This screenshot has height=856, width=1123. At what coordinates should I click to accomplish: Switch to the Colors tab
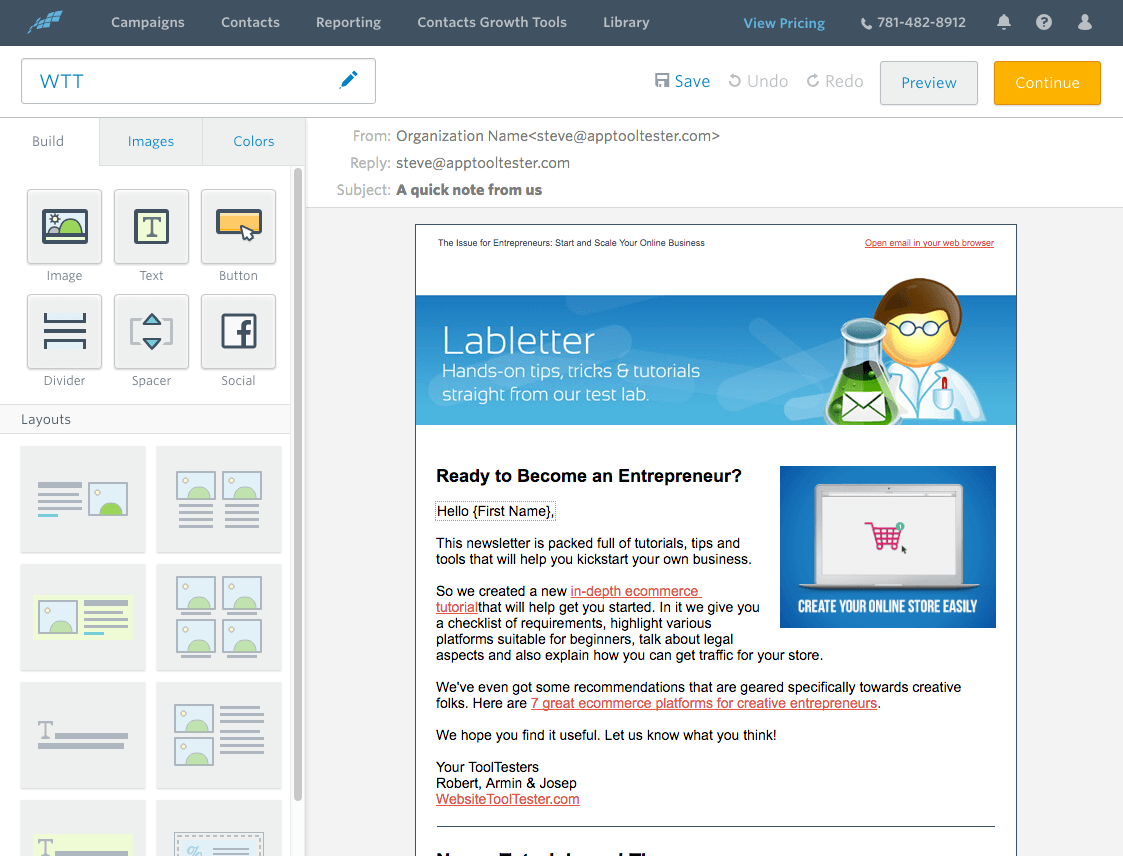pyautogui.click(x=254, y=141)
